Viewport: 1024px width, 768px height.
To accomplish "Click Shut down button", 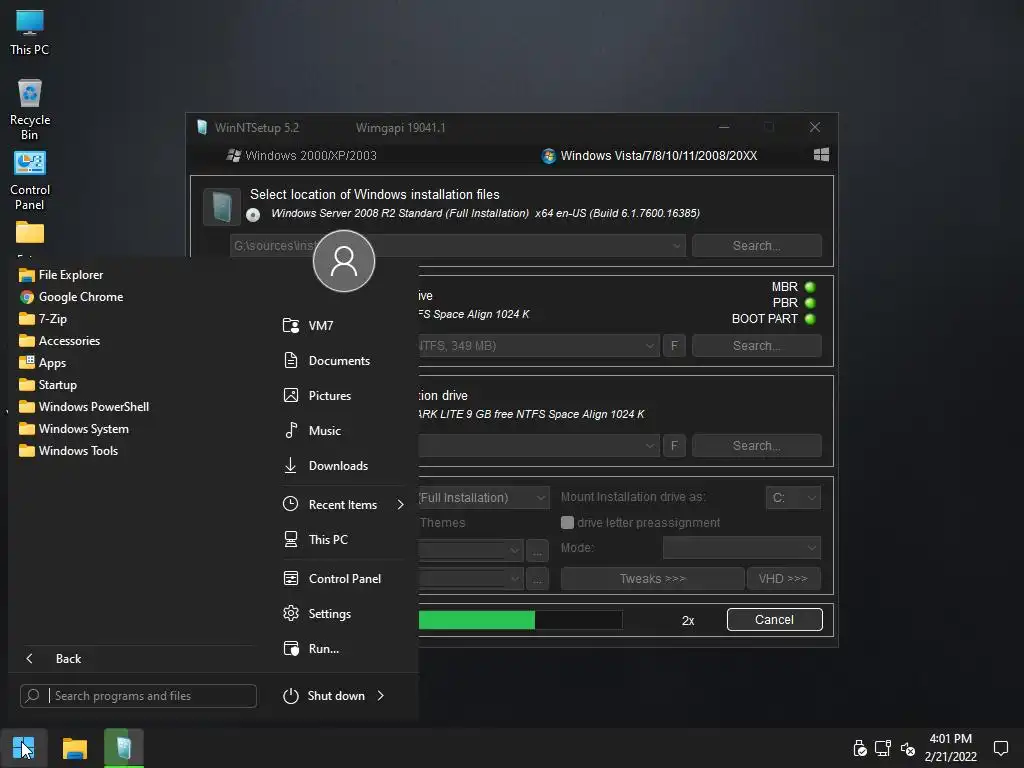I will (x=325, y=696).
